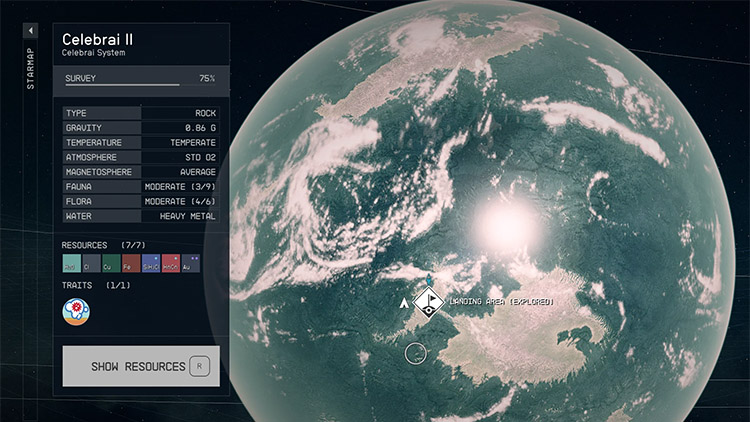Click the Survey progress bar
This screenshot has width=750, height=422.
(x=122, y=85)
